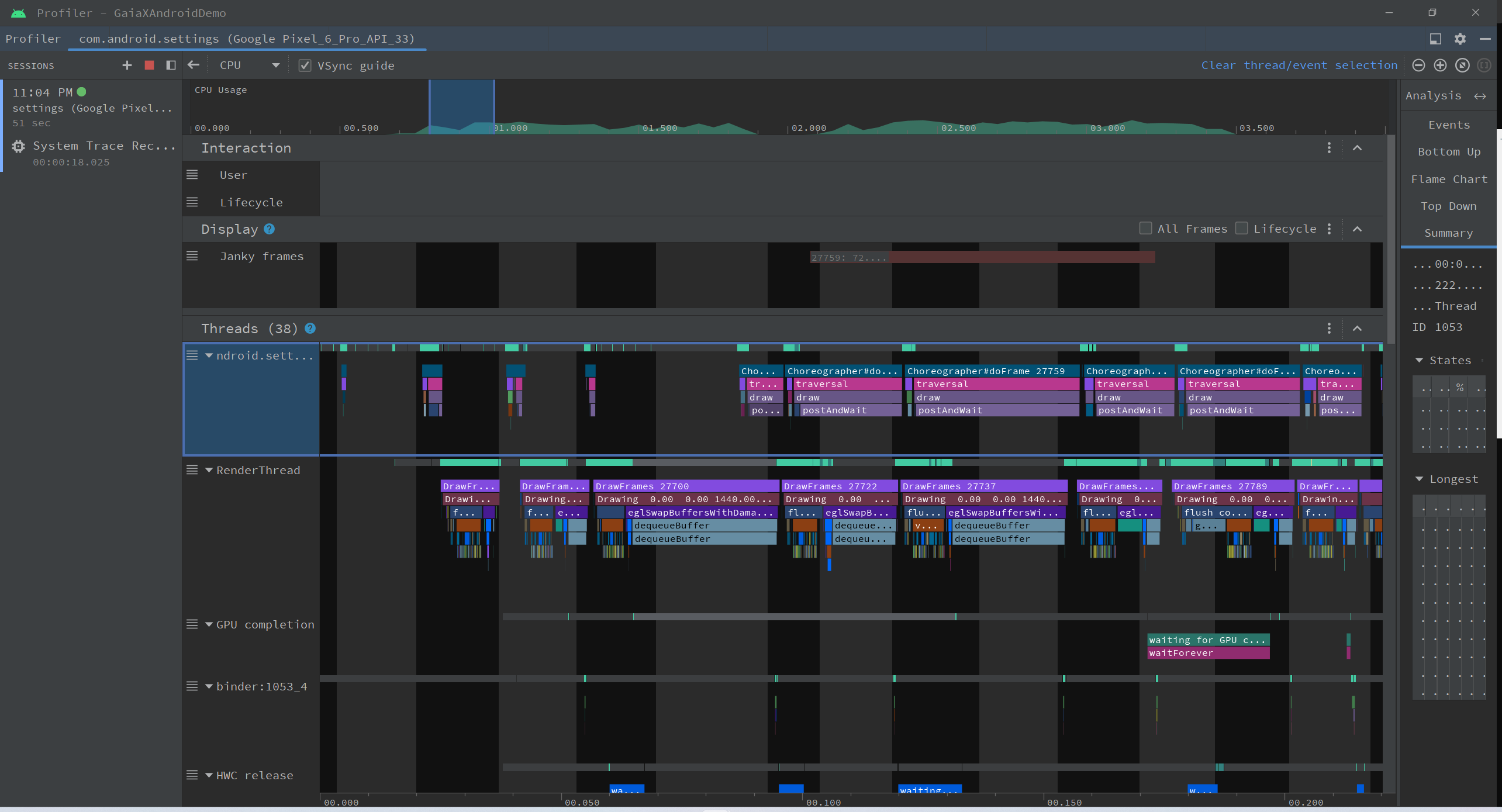This screenshot has height=812, width=1502.
Task: Click the CPU Usage selected range
Action: 462,106
